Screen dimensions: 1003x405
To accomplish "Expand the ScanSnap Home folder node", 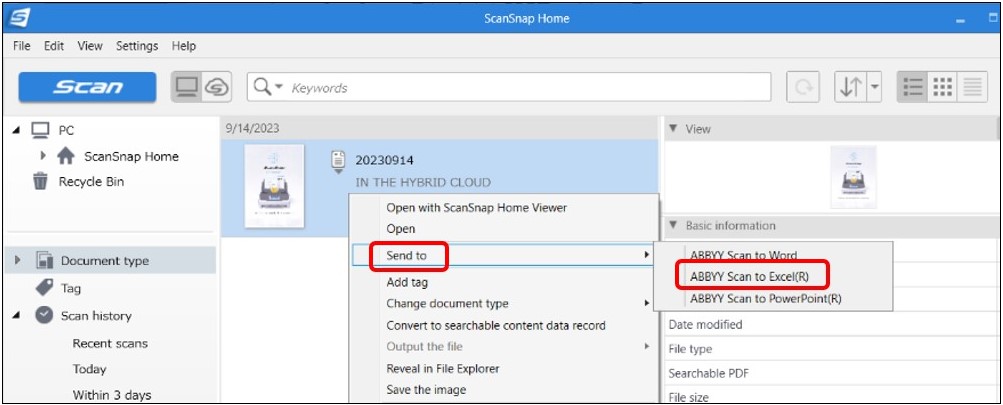I will (x=43, y=155).
